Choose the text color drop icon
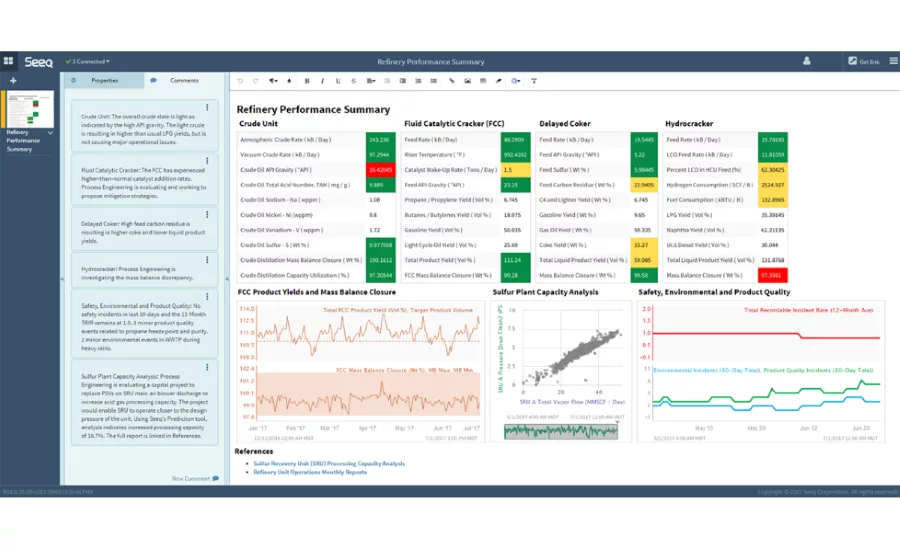Image resolution: width=900 pixels, height=550 pixels. [289, 81]
